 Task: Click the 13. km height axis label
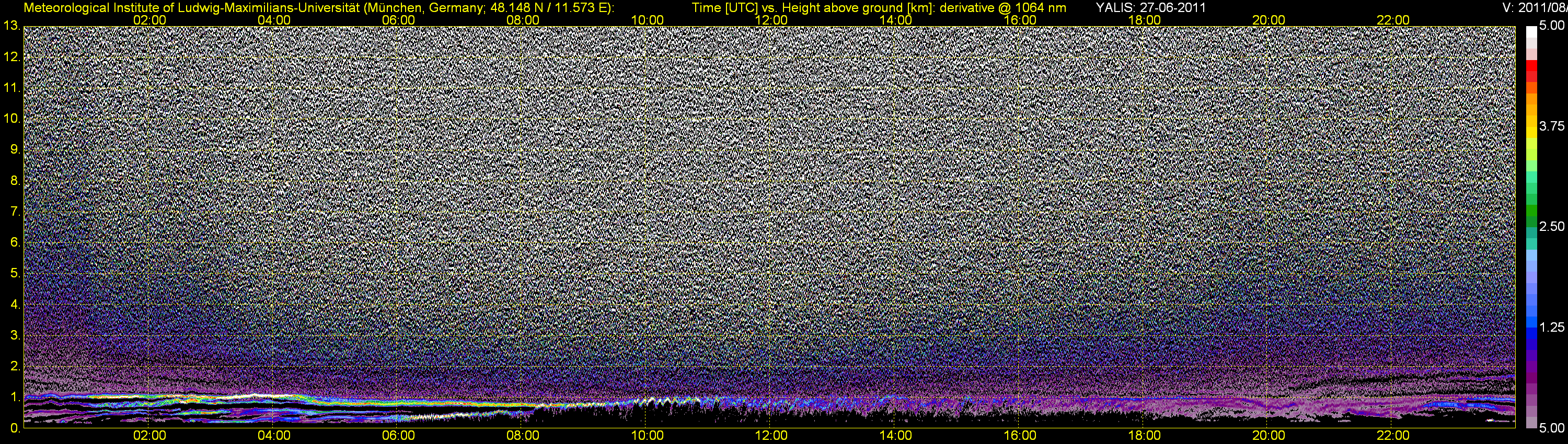coord(11,26)
